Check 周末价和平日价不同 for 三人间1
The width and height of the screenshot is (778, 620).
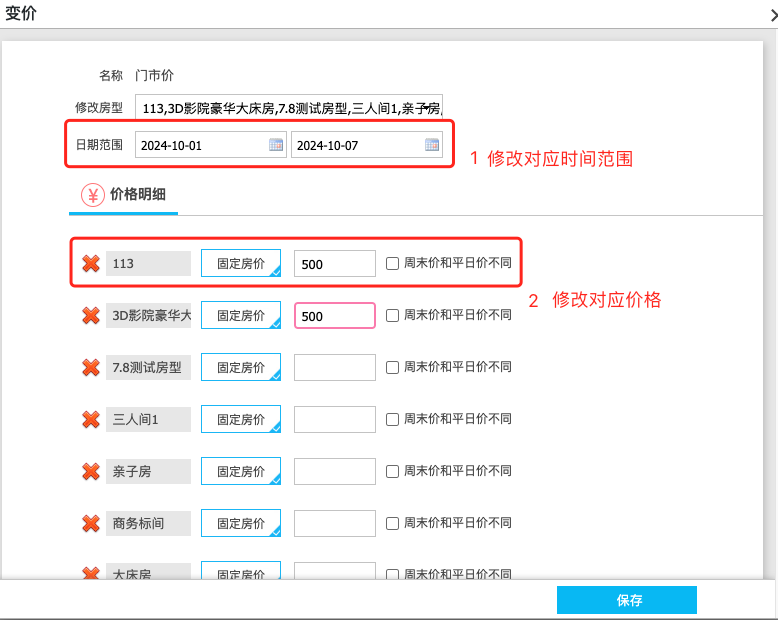tap(392, 420)
